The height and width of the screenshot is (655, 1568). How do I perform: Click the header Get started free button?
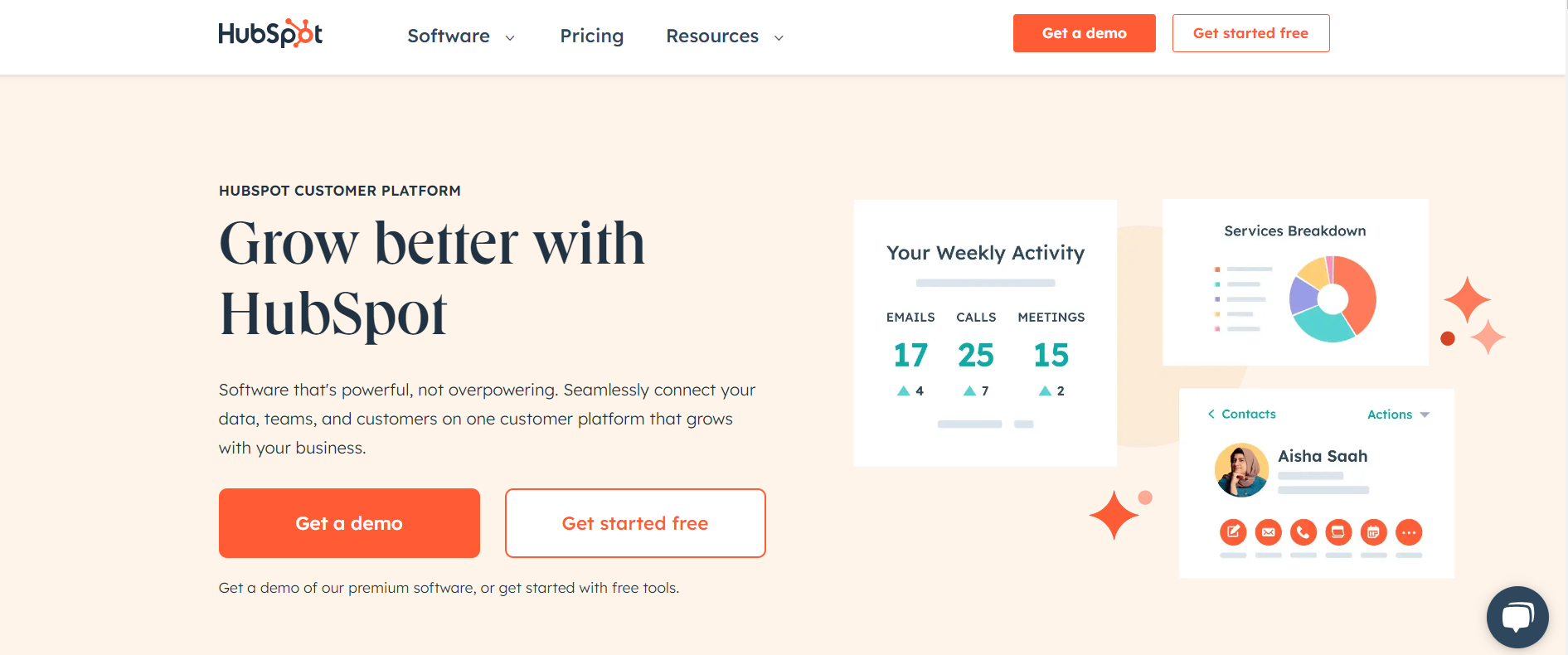(x=1251, y=33)
